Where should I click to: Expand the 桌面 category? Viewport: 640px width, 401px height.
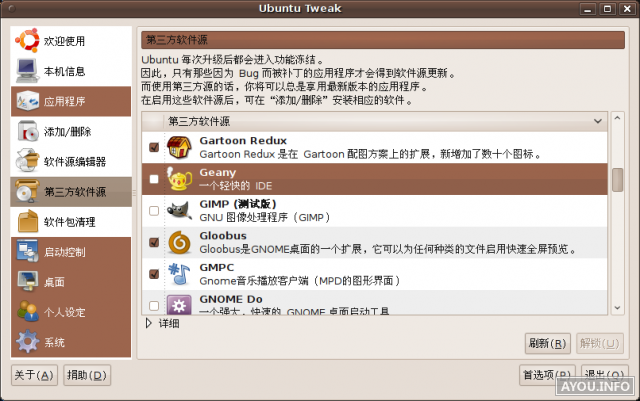tap(71, 282)
